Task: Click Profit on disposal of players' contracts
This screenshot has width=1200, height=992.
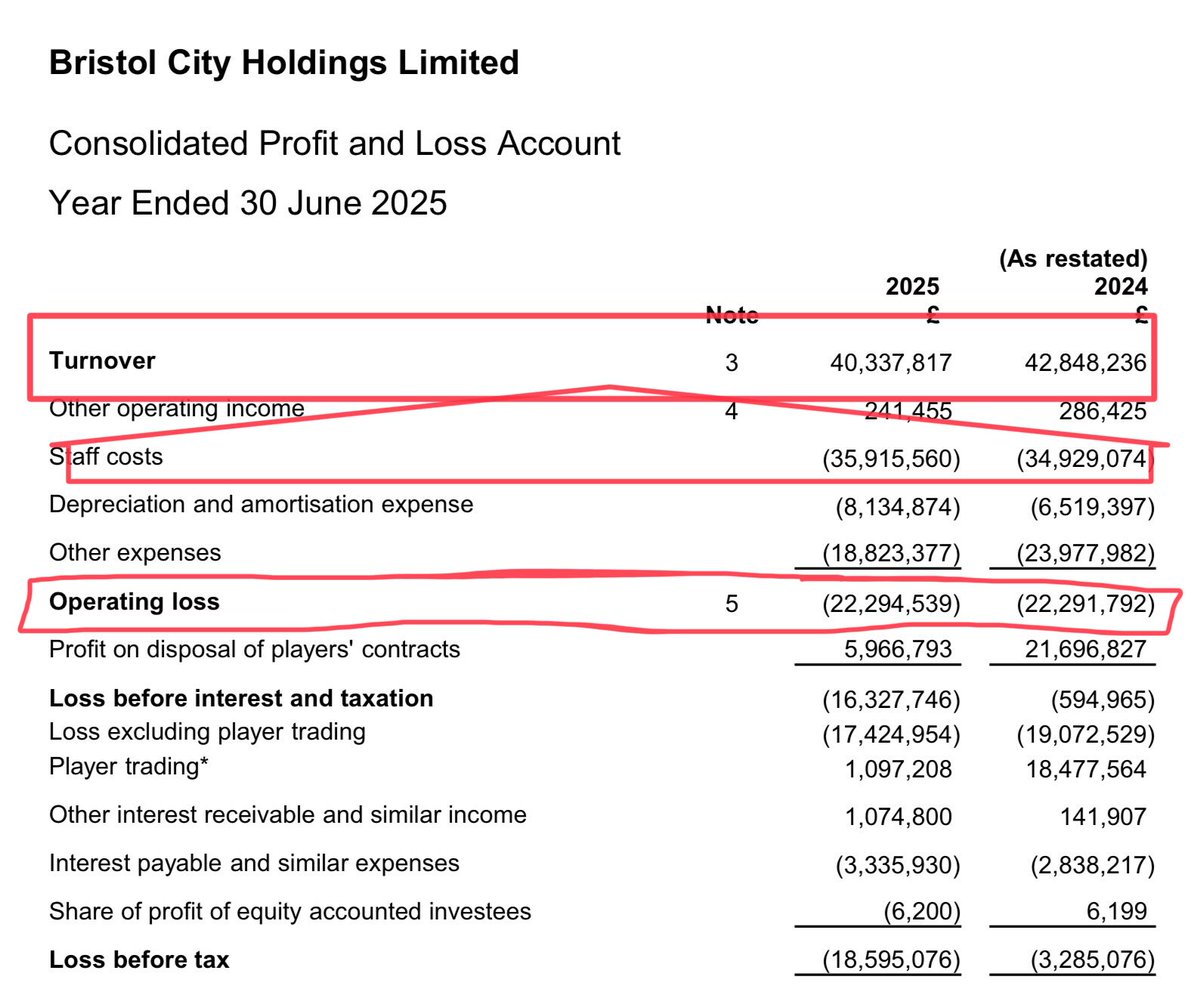Action: click(255, 650)
